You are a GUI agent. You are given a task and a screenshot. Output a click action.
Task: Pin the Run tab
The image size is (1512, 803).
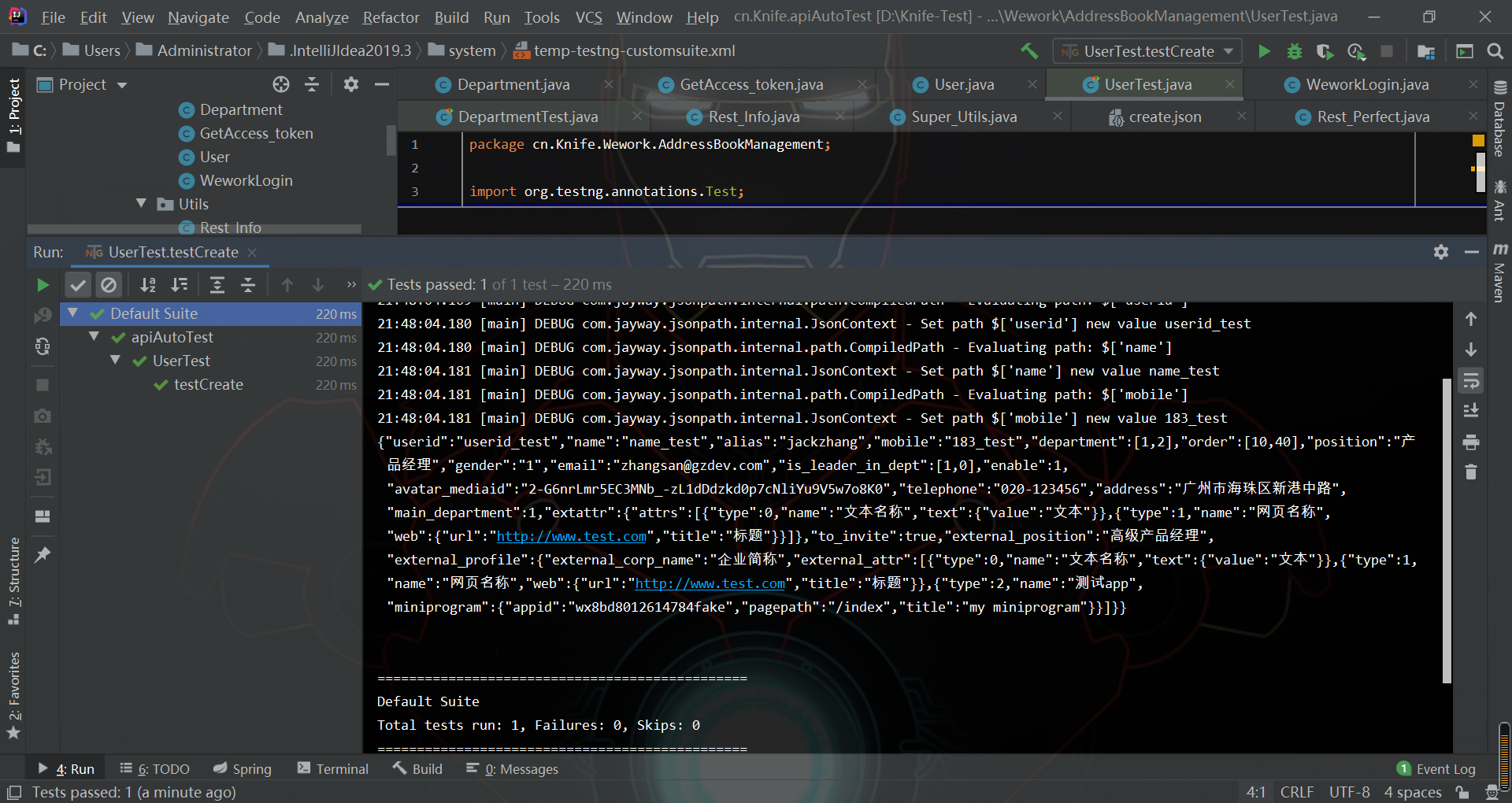point(43,555)
